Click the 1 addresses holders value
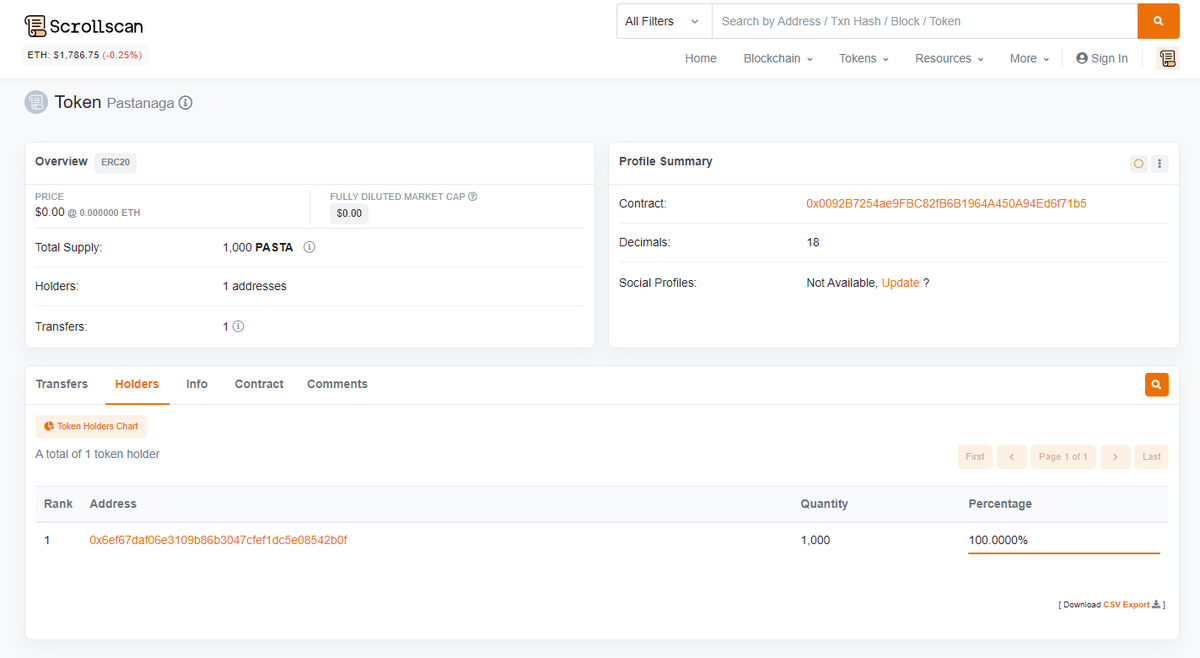 (254, 286)
